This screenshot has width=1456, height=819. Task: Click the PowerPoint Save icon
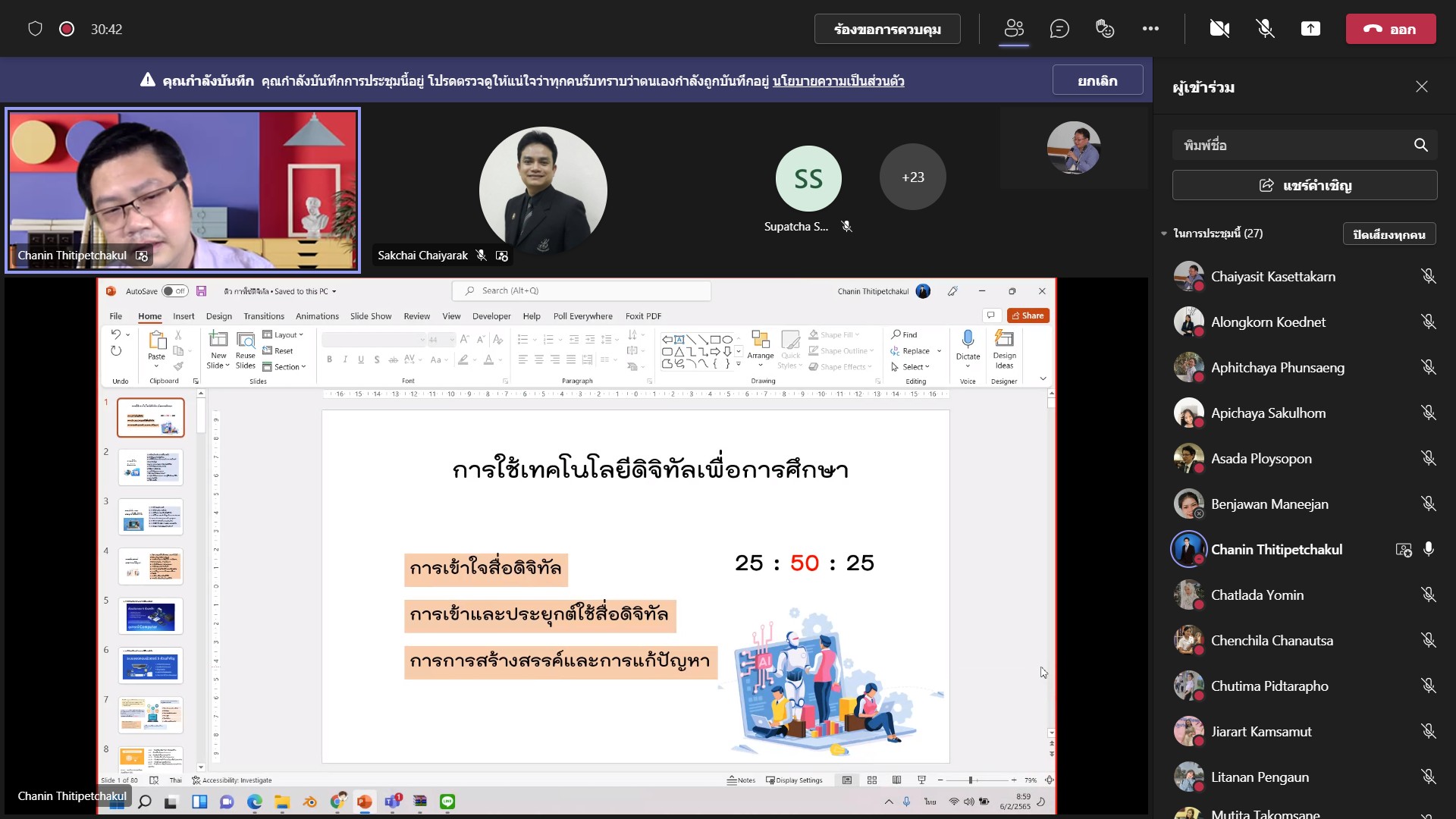tap(201, 291)
